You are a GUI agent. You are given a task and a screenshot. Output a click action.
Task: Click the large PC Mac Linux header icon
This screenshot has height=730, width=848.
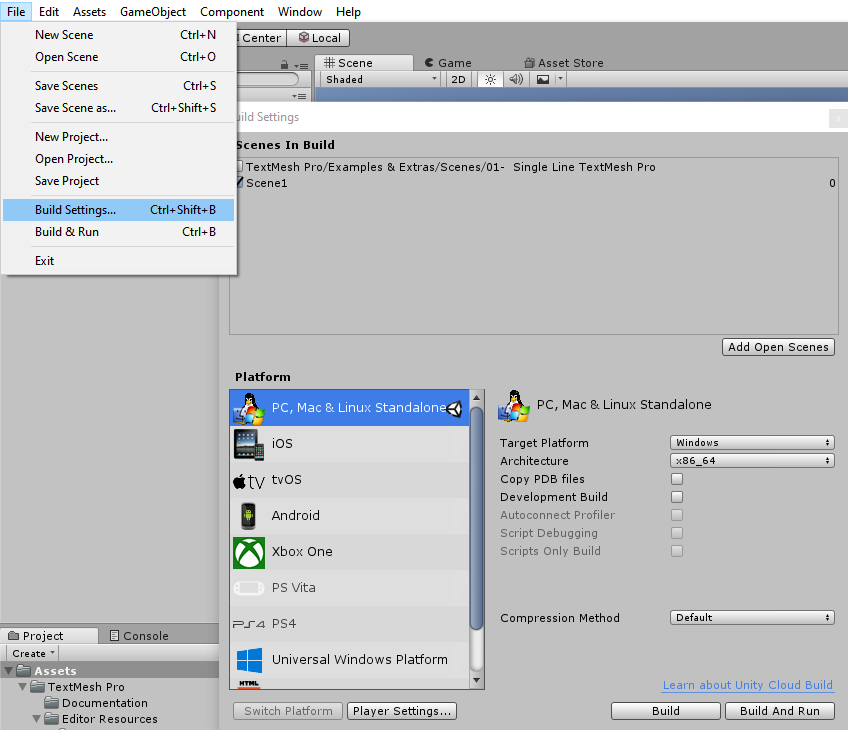pos(513,406)
